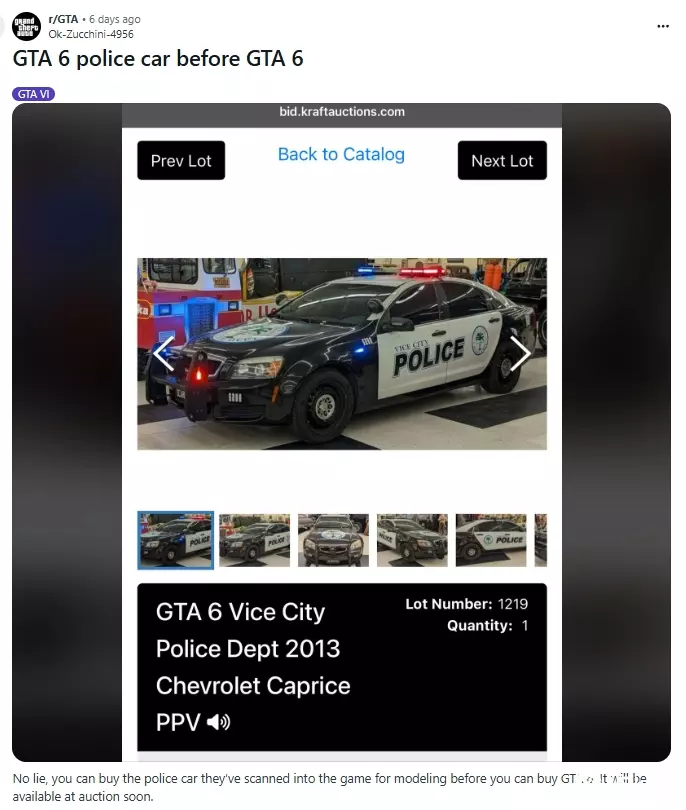This screenshot has height=810, width=686.
Task: Select the first highlighted police car thumbnail
Action: [x=176, y=540]
